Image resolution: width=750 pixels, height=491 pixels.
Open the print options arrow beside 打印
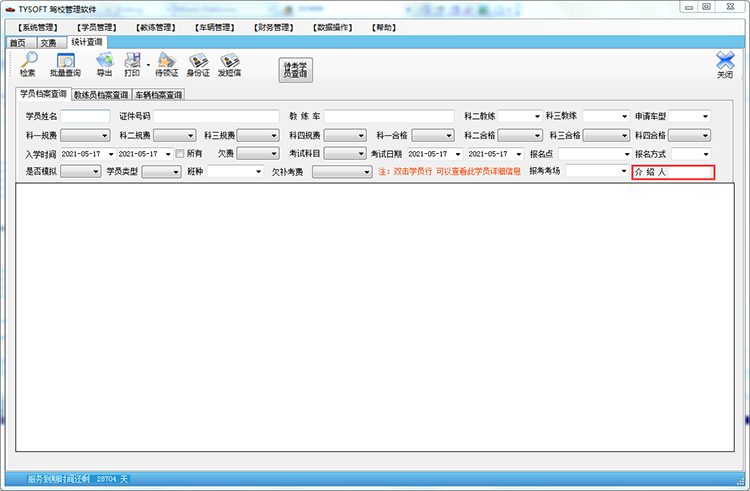tap(148, 65)
